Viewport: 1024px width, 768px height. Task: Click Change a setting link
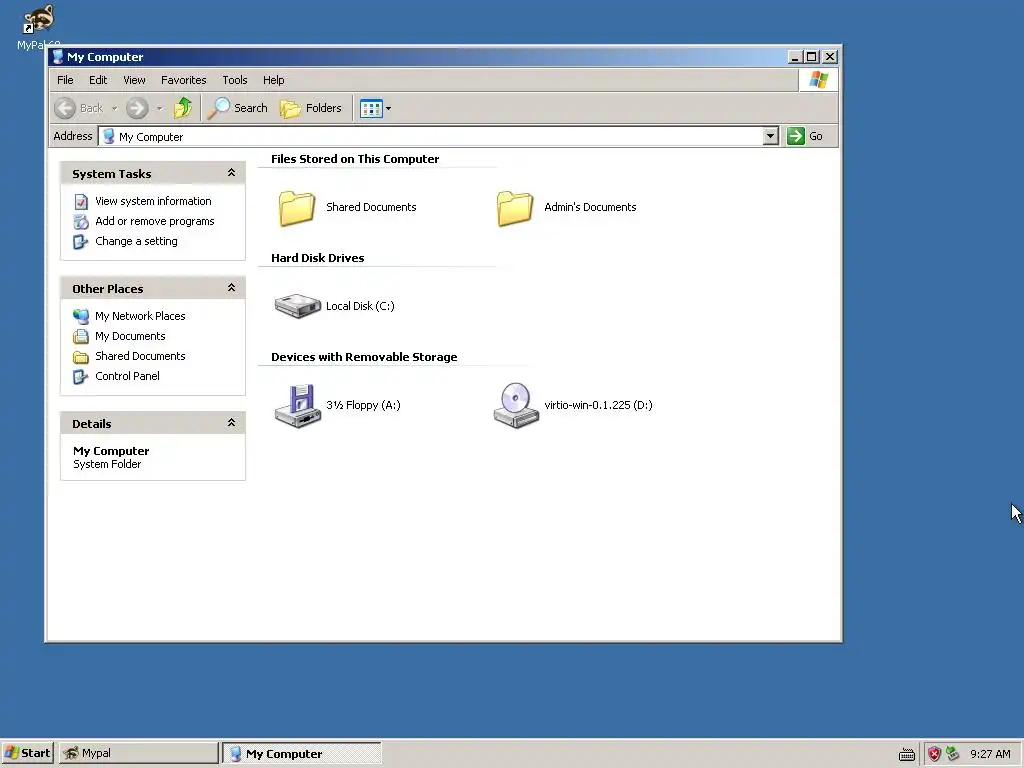coord(136,241)
